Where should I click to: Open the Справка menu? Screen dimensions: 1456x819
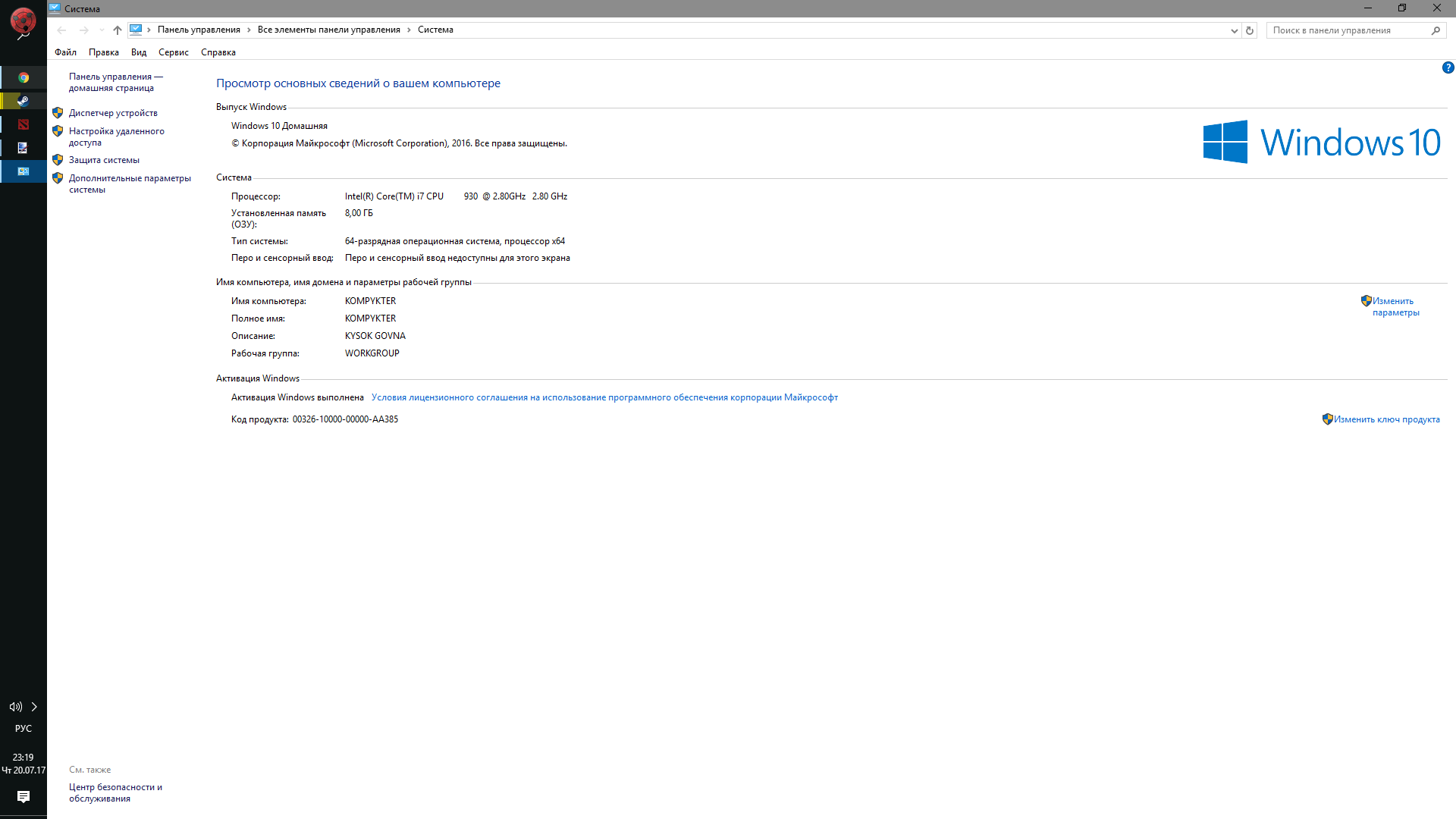click(x=218, y=52)
